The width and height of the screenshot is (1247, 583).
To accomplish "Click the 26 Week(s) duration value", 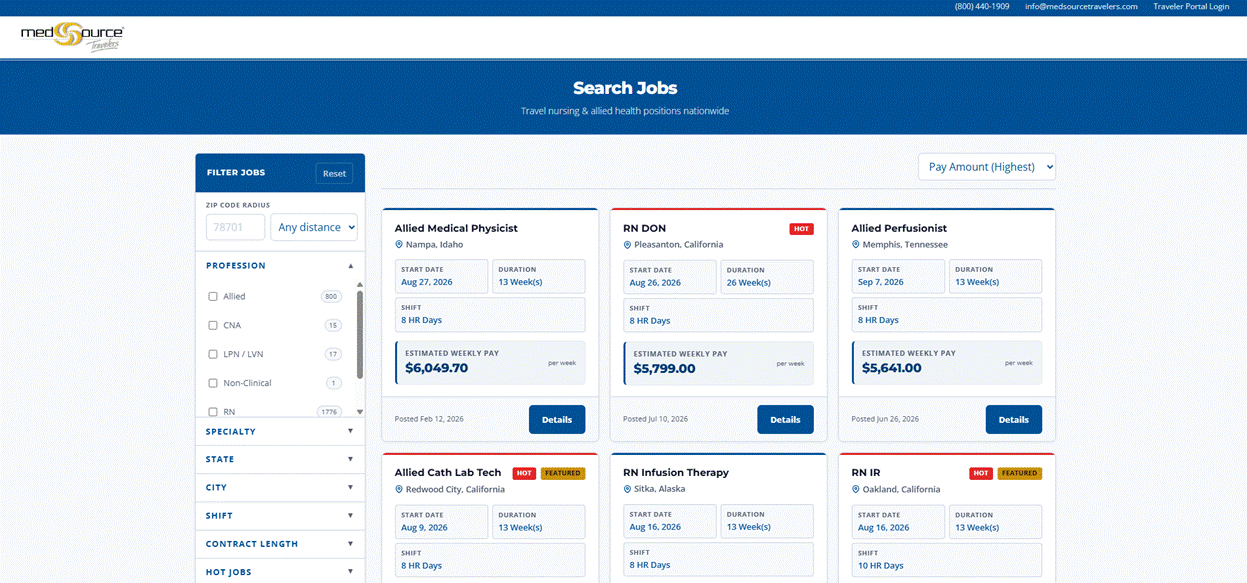I will tap(749, 283).
